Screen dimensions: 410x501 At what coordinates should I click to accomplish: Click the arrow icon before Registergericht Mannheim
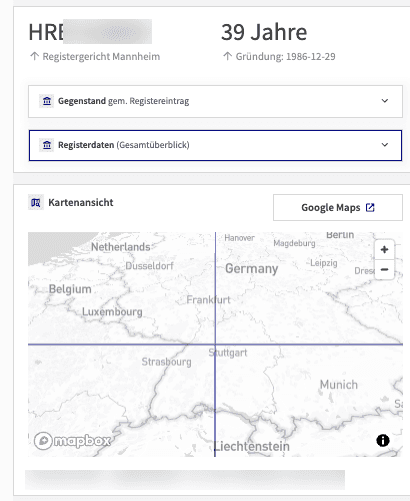pos(35,56)
